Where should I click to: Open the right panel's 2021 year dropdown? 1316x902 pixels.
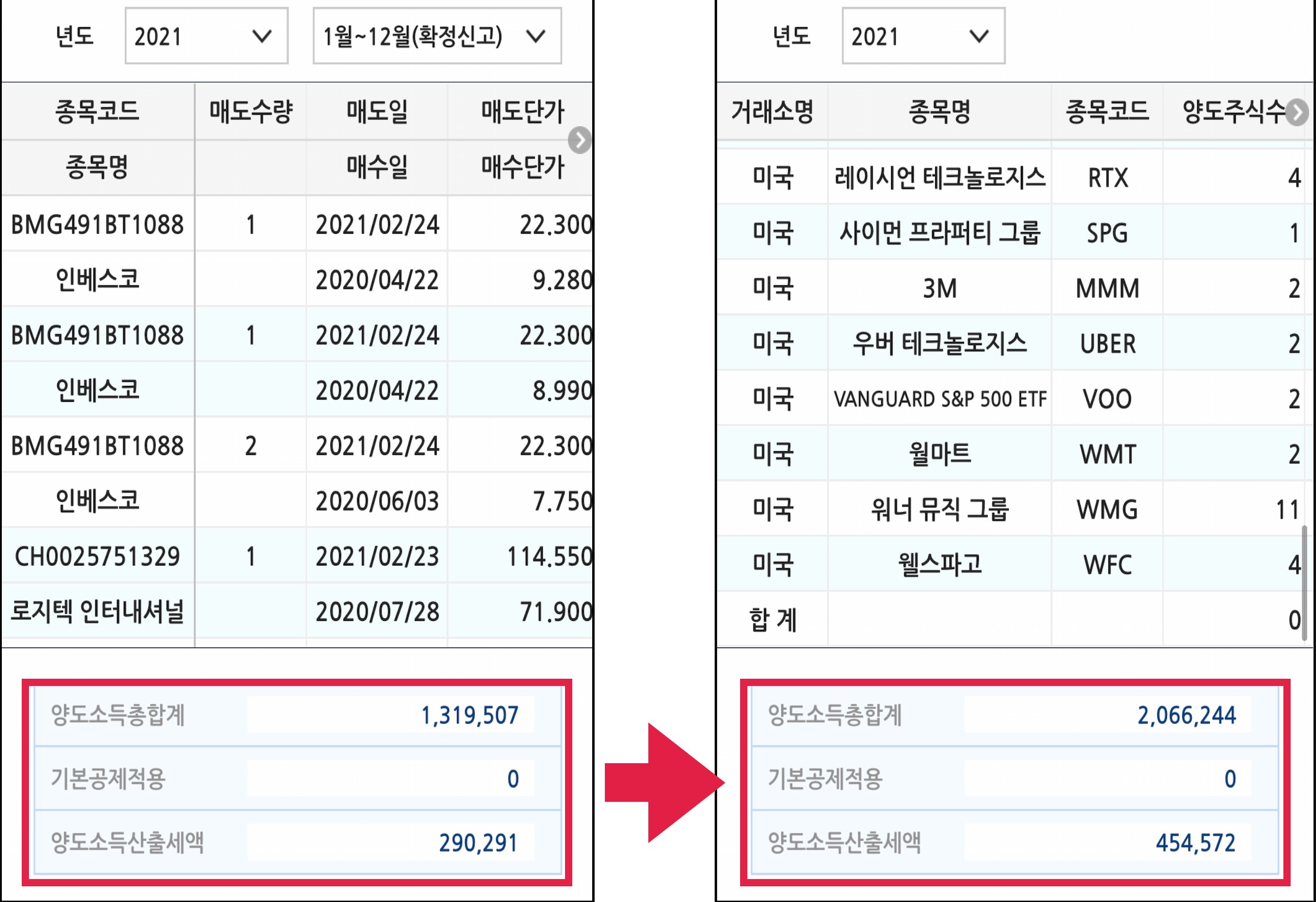click(x=923, y=36)
